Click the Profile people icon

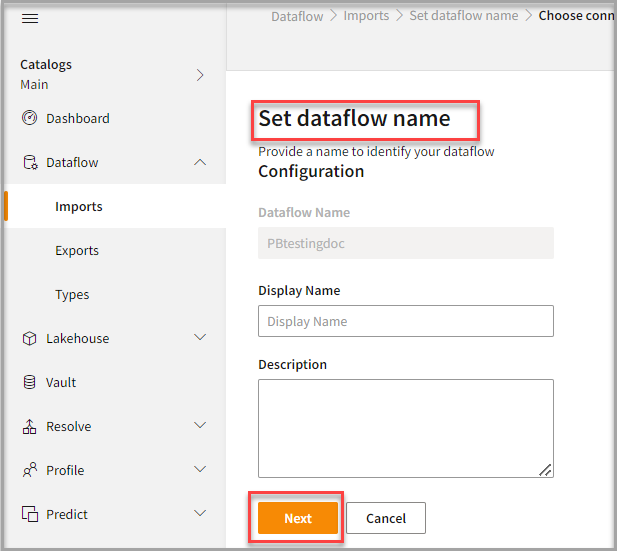pyautogui.click(x=30, y=470)
